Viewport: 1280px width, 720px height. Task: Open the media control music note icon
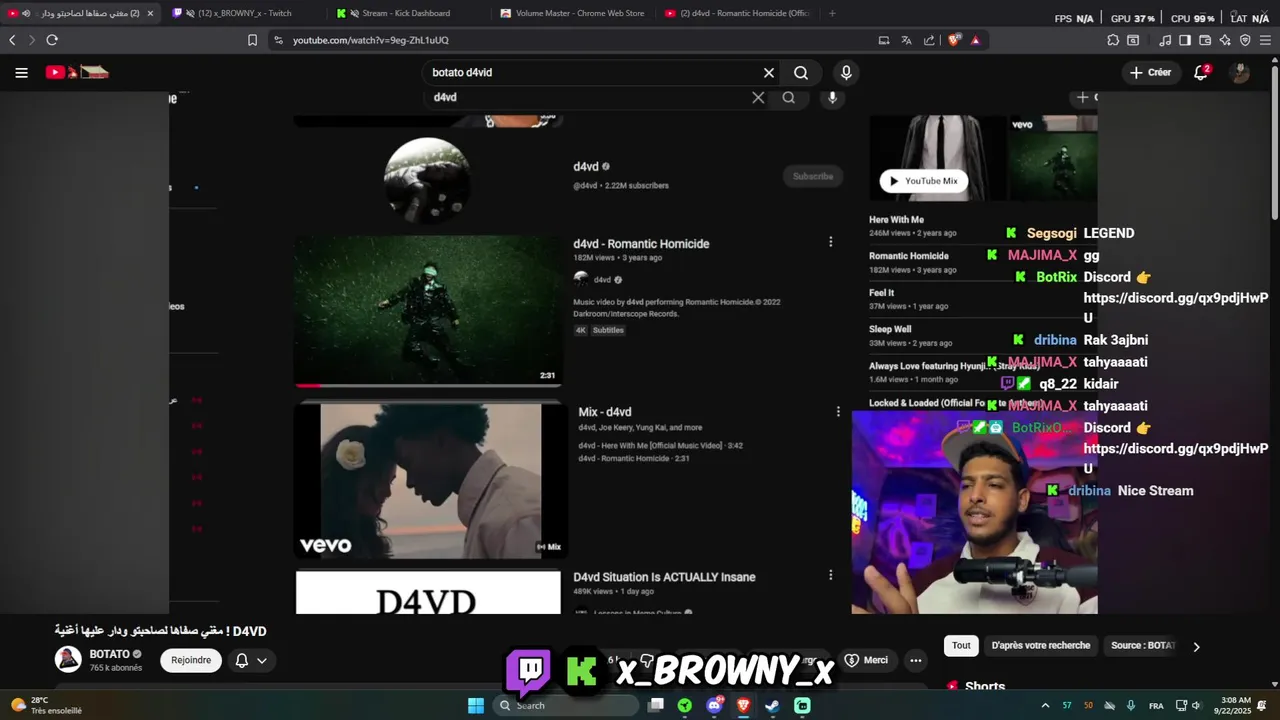pyautogui.click(x=1165, y=40)
